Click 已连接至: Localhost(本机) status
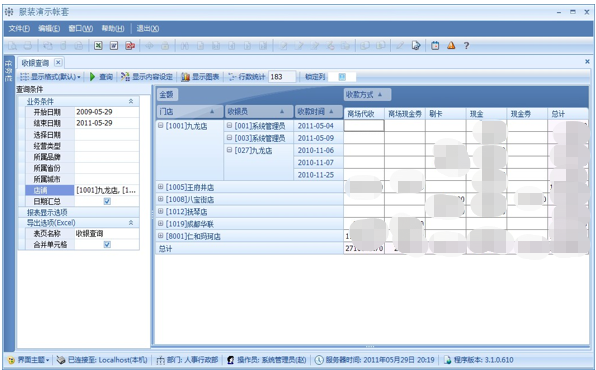 click(x=102, y=360)
